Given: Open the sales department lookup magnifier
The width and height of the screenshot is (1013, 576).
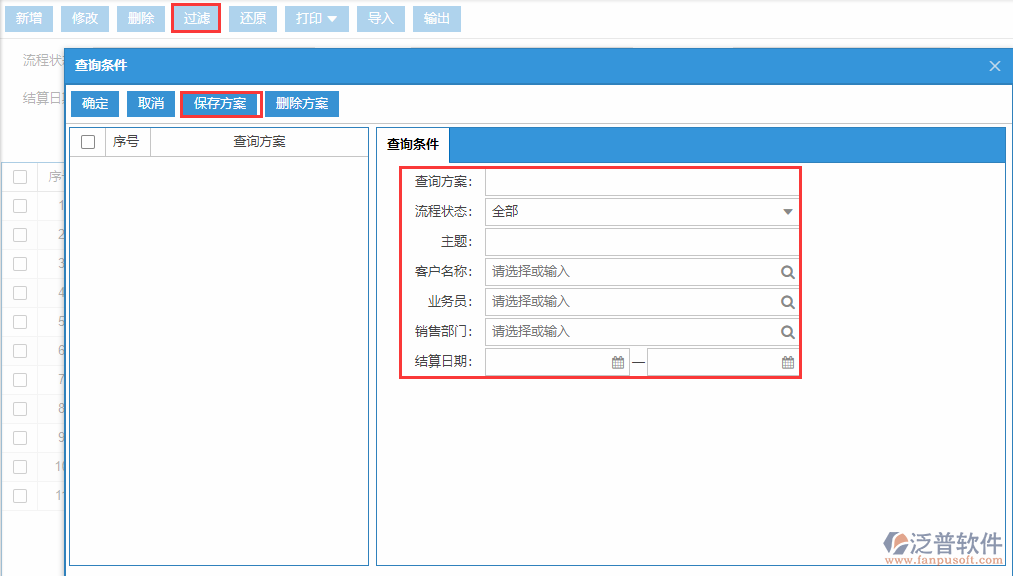Looking at the screenshot, I should (x=787, y=331).
